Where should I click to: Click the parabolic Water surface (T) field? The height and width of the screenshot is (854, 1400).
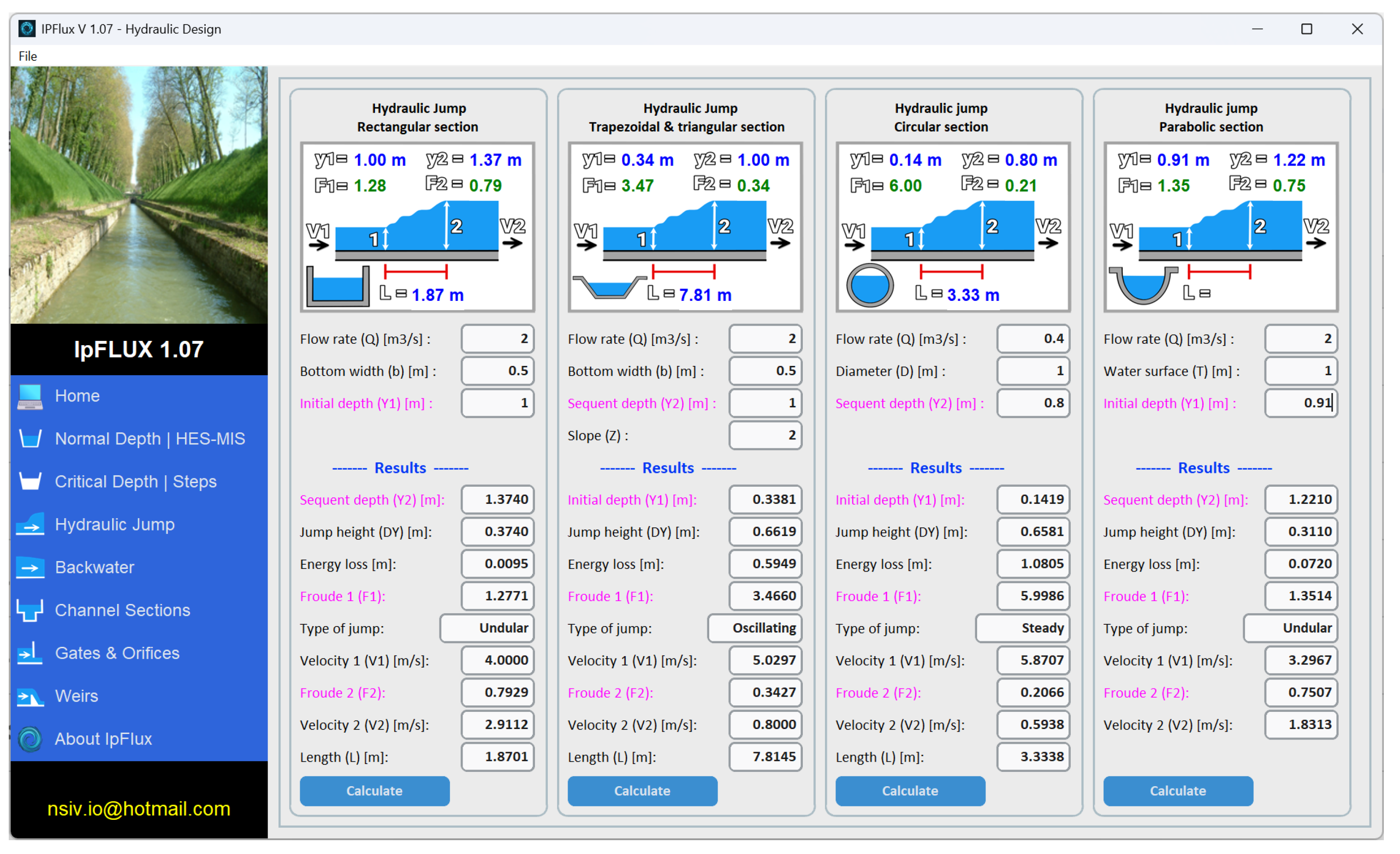1301,371
